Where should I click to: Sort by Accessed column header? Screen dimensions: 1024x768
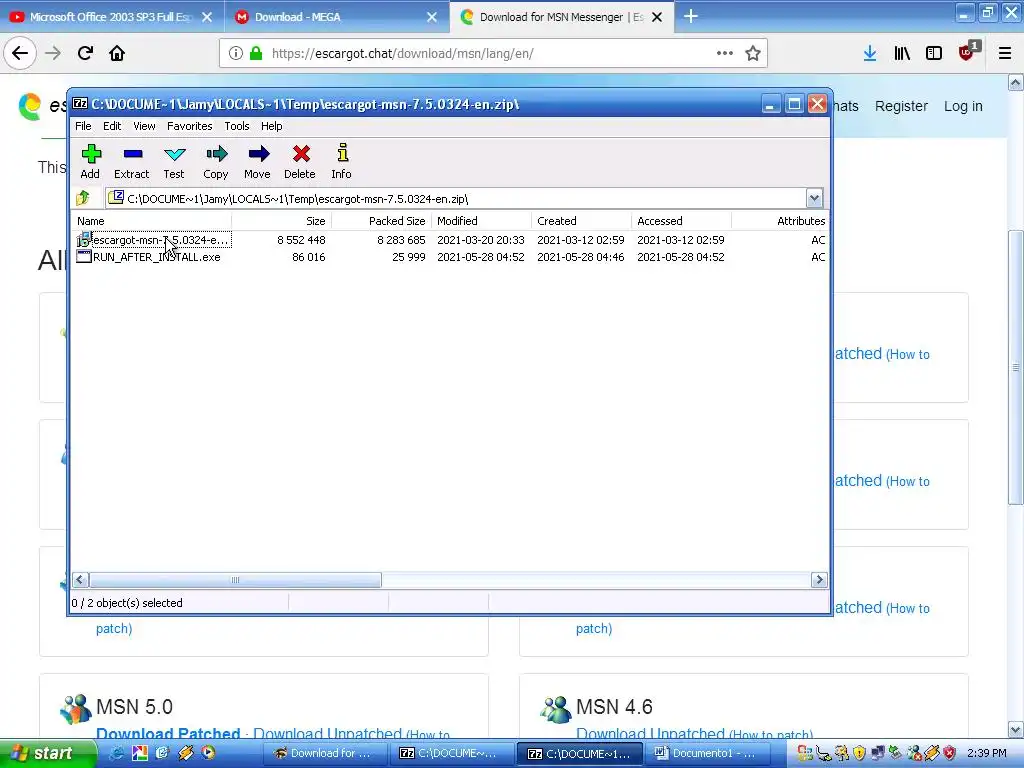(681, 221)
